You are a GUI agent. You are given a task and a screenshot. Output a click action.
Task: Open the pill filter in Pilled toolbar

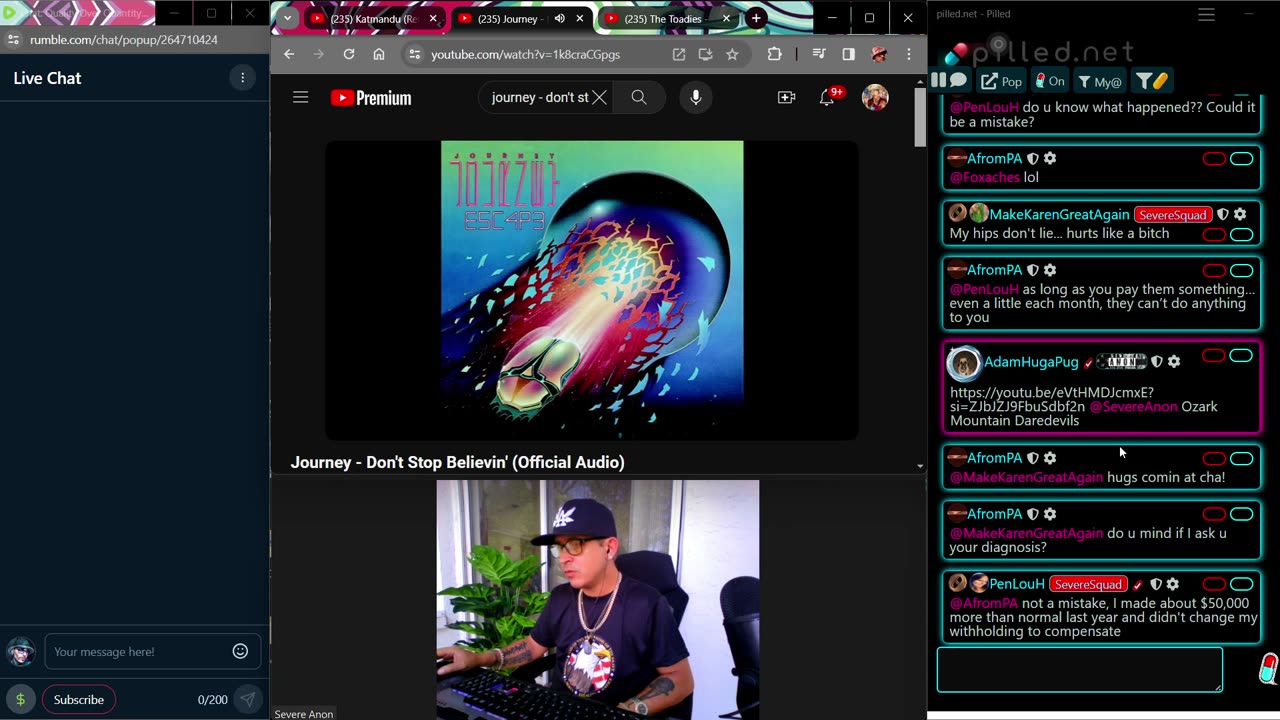[1152, 81]
